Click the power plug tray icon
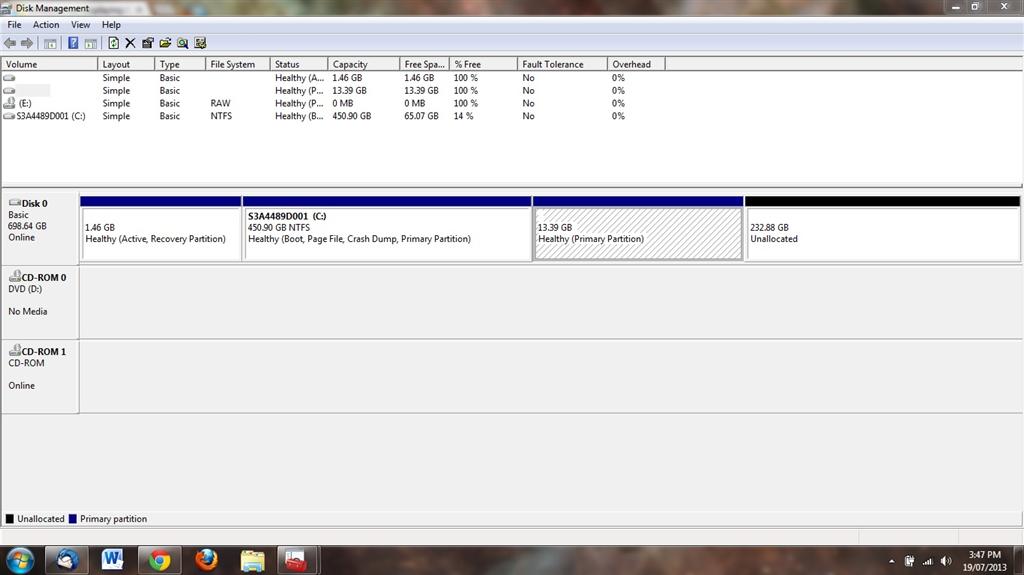This screenshot has height=575, width=1024. pos(909,561)
